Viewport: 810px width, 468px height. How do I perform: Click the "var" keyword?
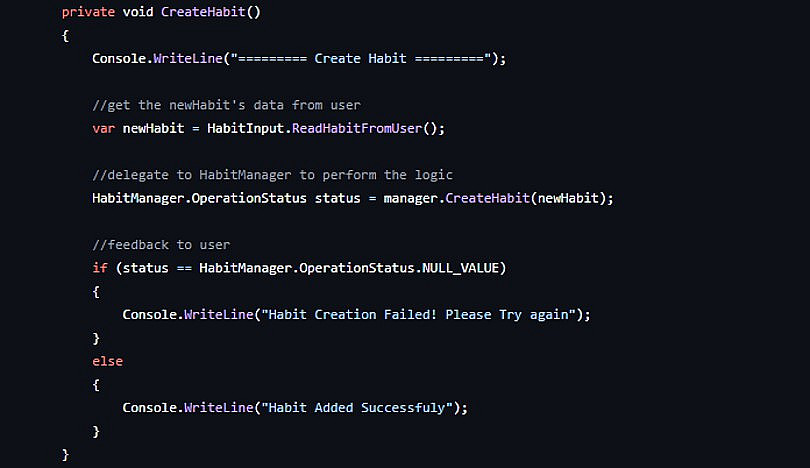103,128
